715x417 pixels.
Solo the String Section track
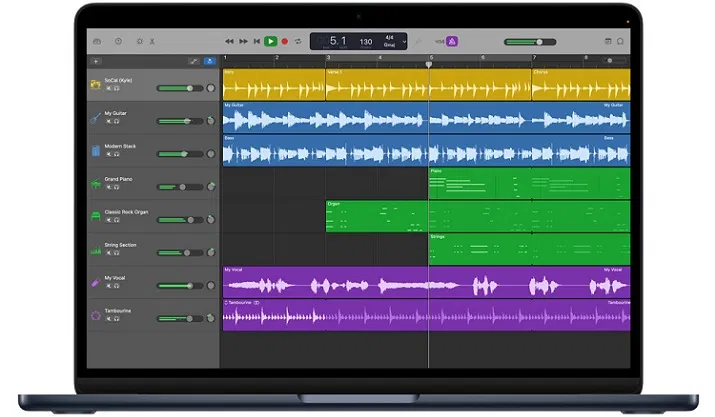117,253
